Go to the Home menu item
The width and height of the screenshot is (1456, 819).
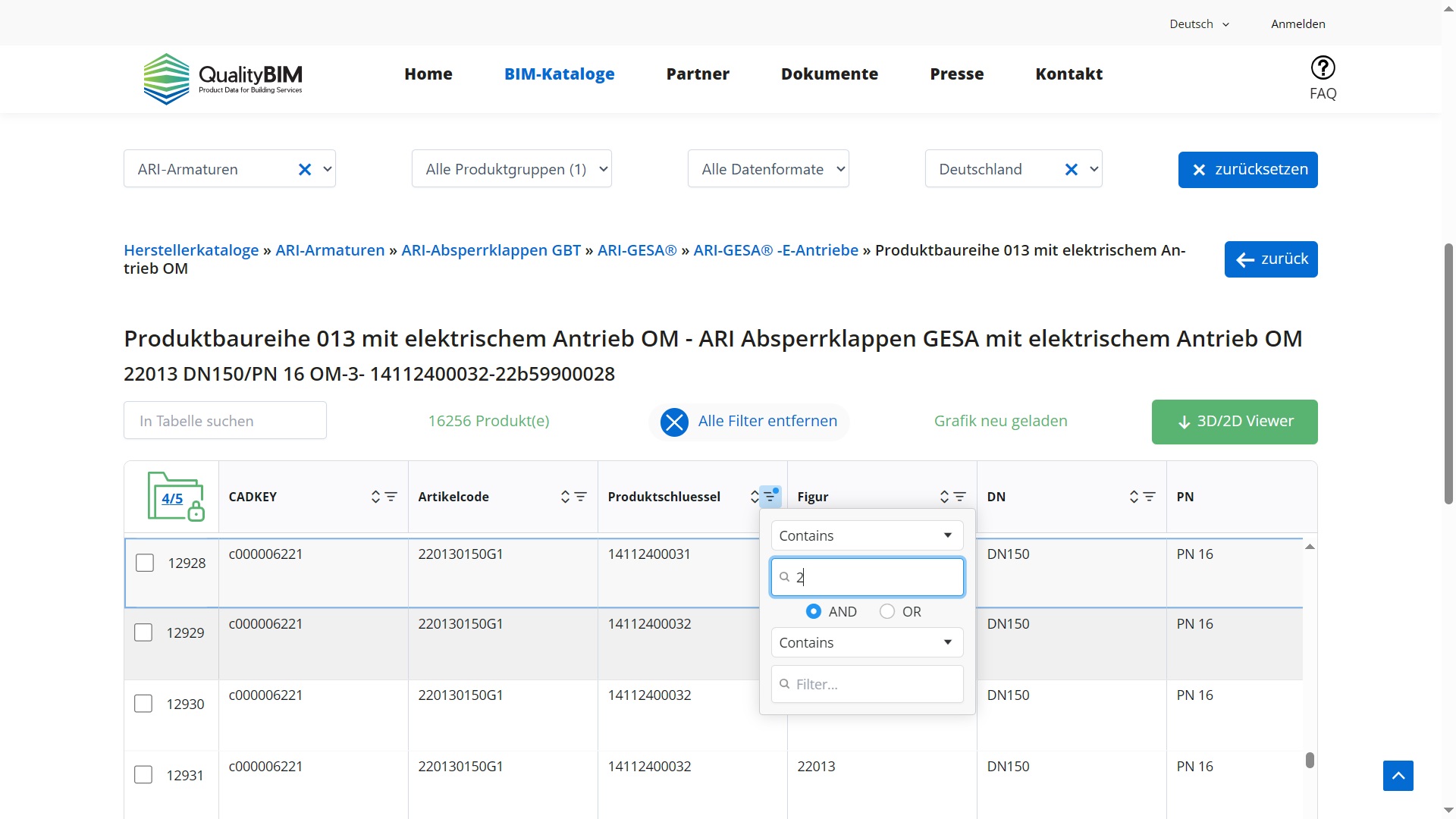[428, 74]
